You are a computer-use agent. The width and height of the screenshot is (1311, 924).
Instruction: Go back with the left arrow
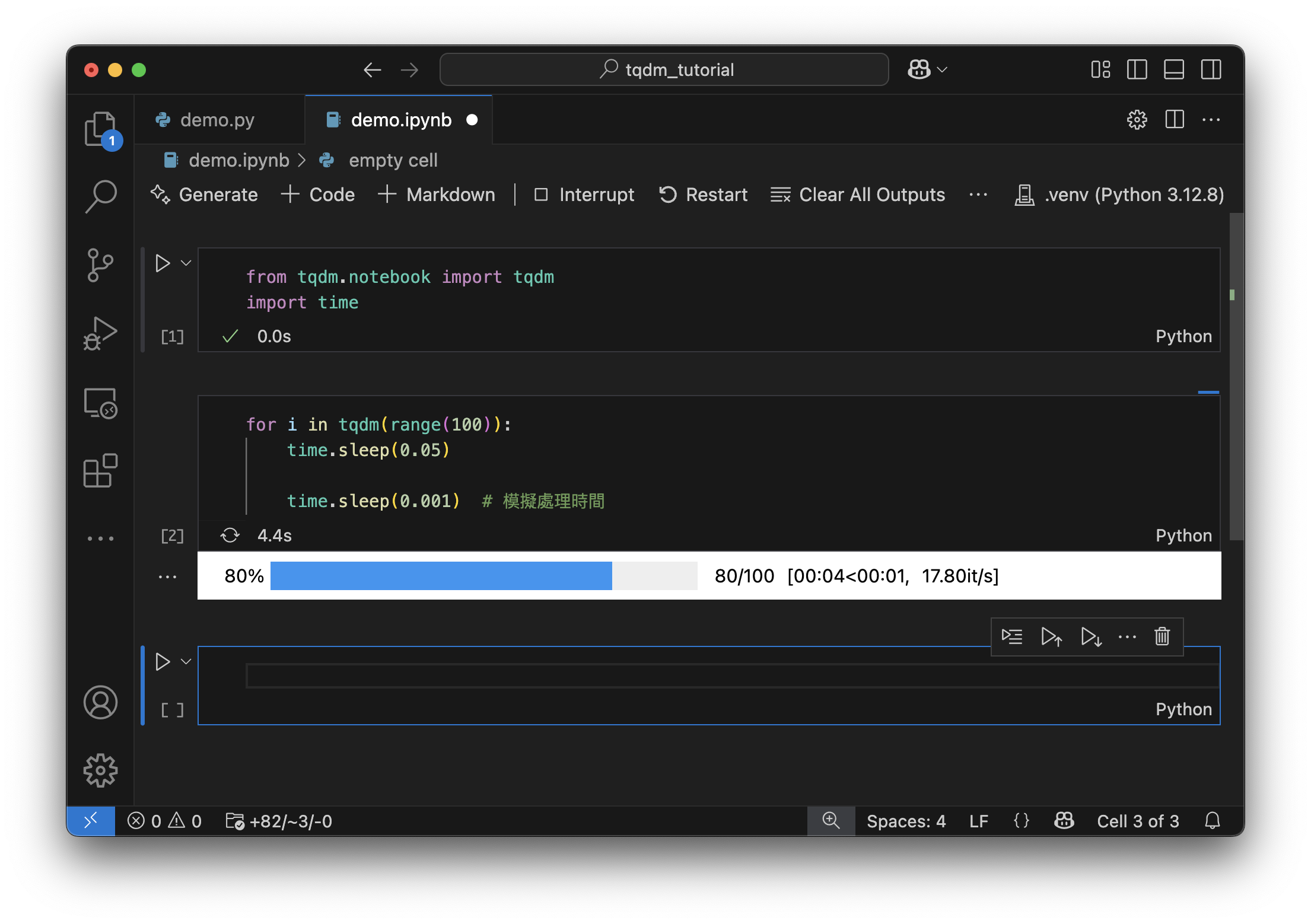tap(372, 70)
